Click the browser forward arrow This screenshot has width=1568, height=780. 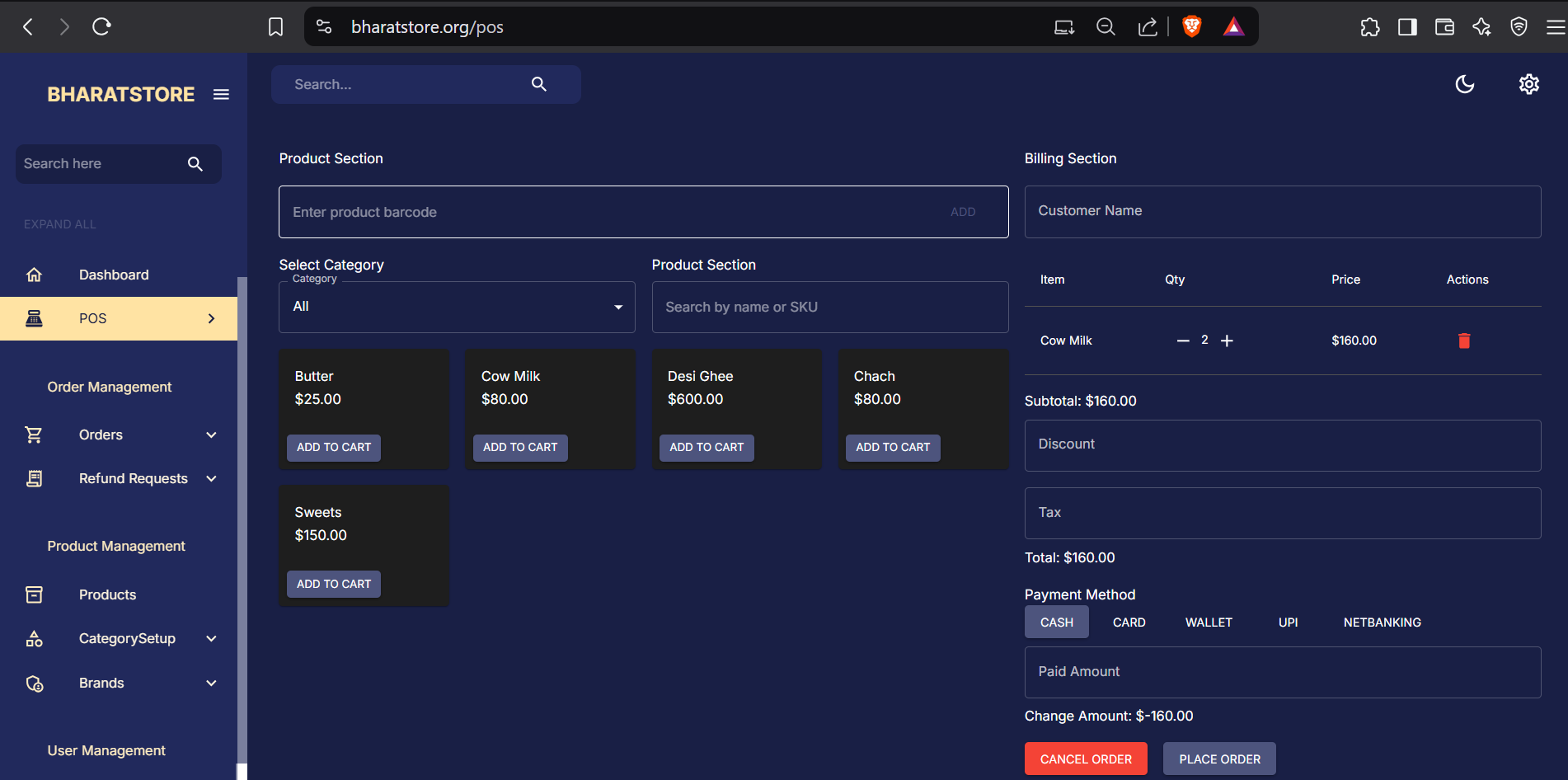(x=64, y=26)
